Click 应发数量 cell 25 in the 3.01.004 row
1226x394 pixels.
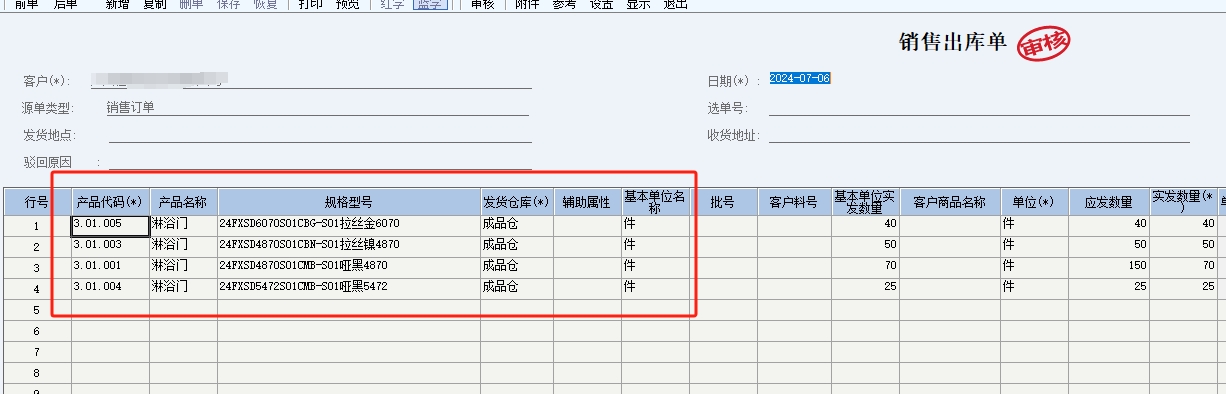click(1109, 288)
